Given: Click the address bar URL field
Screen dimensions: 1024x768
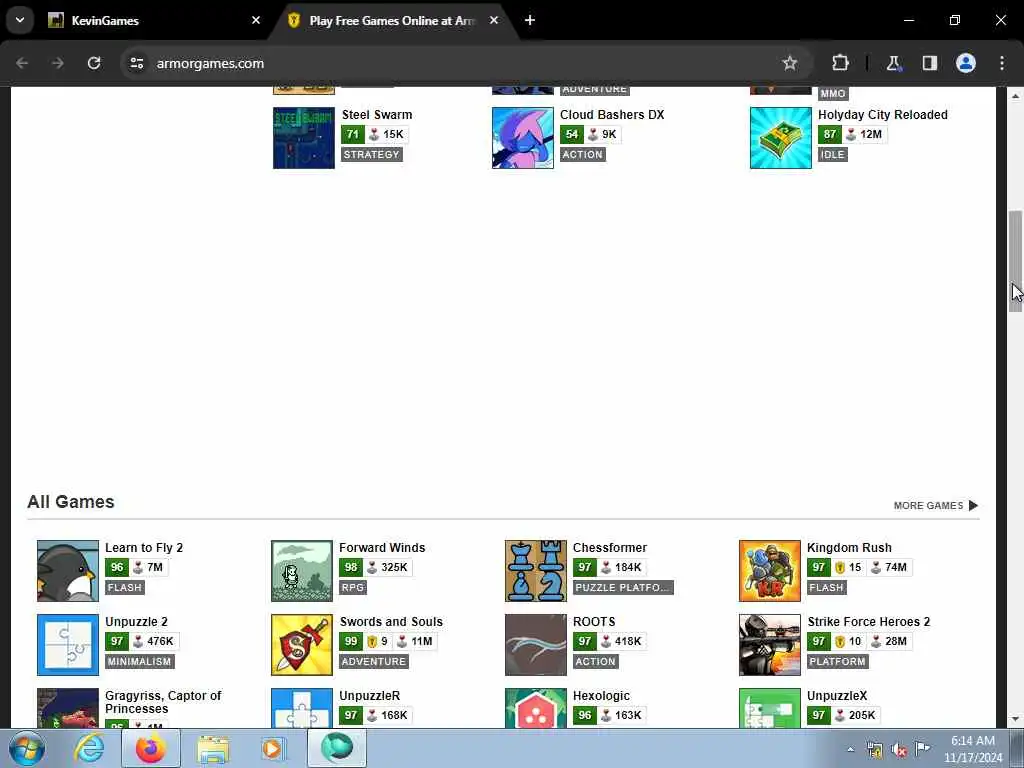Looking at the screenshot, I should tap(457, 63).
